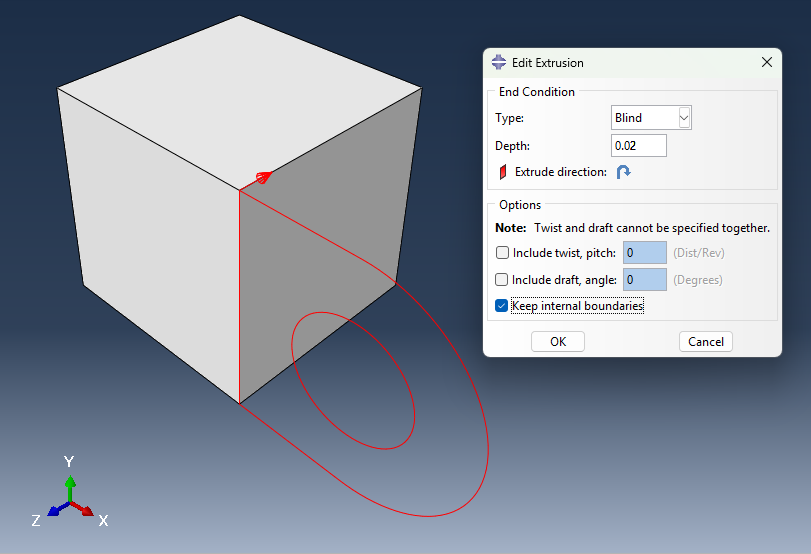
Task: Close the Edit Extrusion dialog
Action: pyautogui.click(x=767, y=62)
